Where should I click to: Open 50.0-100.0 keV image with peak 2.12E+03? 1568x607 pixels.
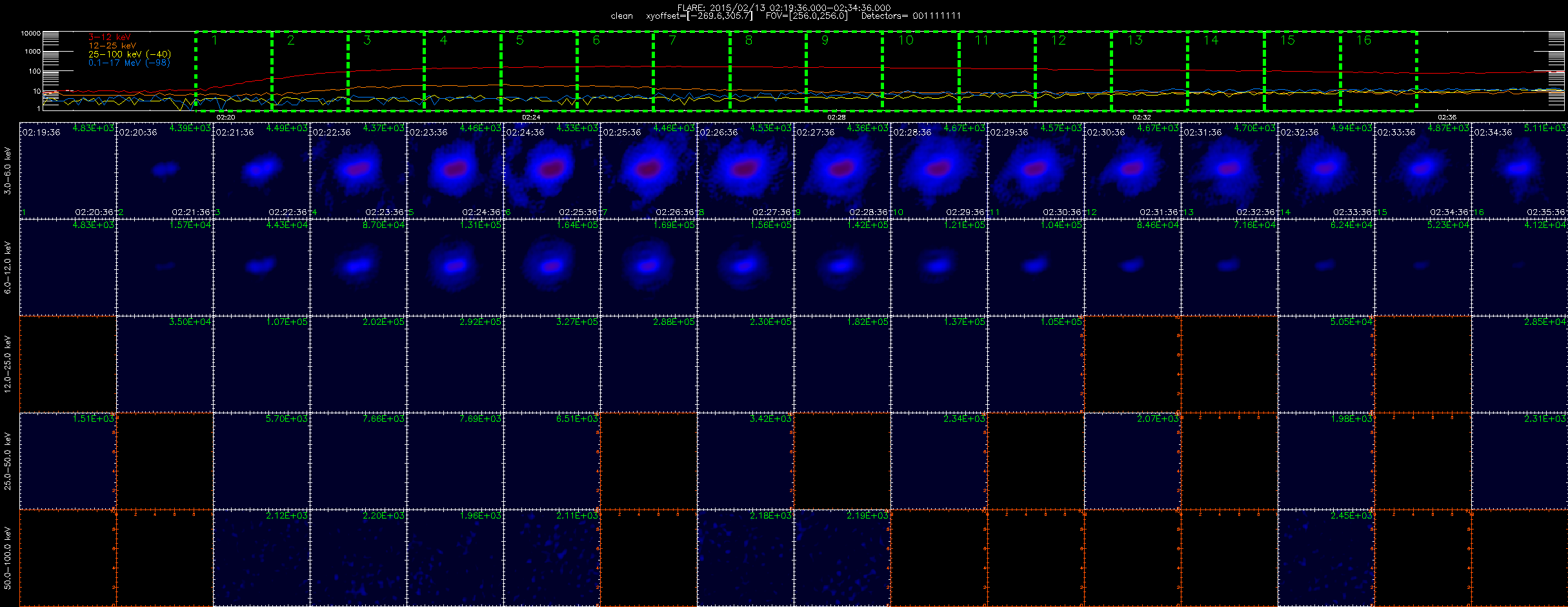pyautogui.click(x=262, y=558)
